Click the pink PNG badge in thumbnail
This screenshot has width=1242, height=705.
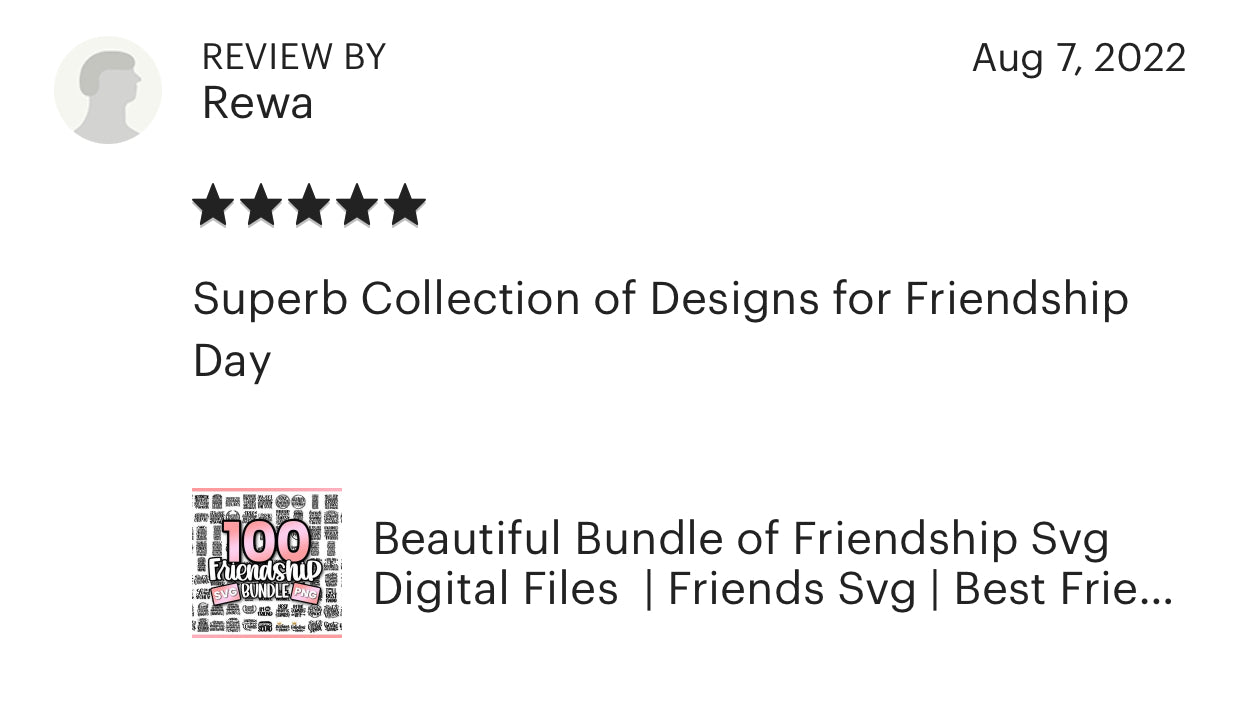(x=306, y=594)
